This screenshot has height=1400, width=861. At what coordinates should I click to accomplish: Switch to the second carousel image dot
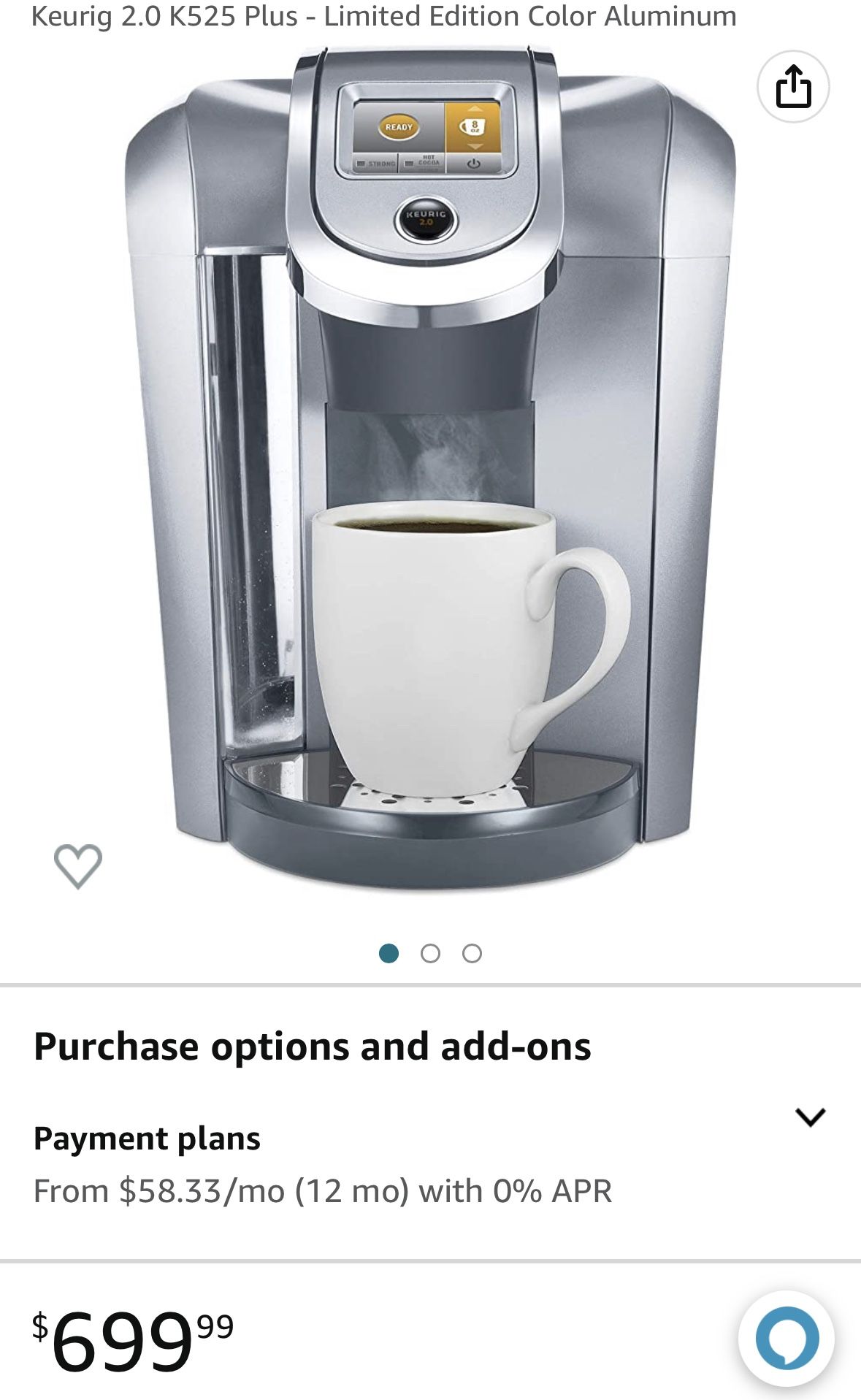[431, 953]
